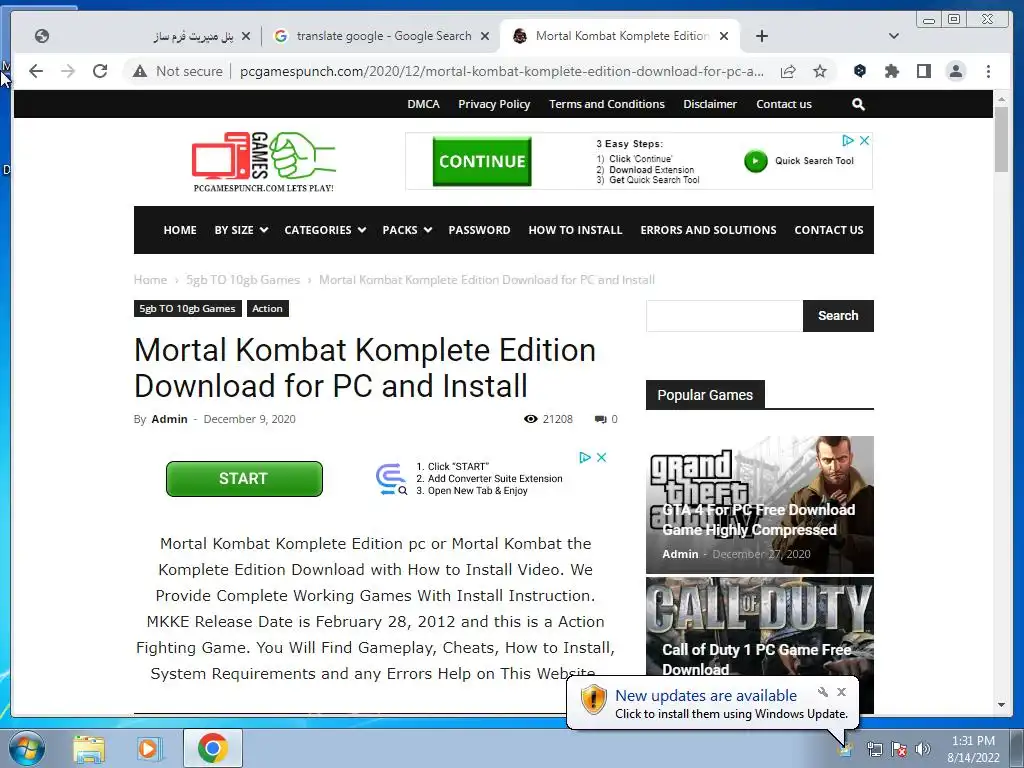This screenshot has width=1024, height=768.
Task: Click the Quick Search Tool play icon
Action: [x=756, y=161]
